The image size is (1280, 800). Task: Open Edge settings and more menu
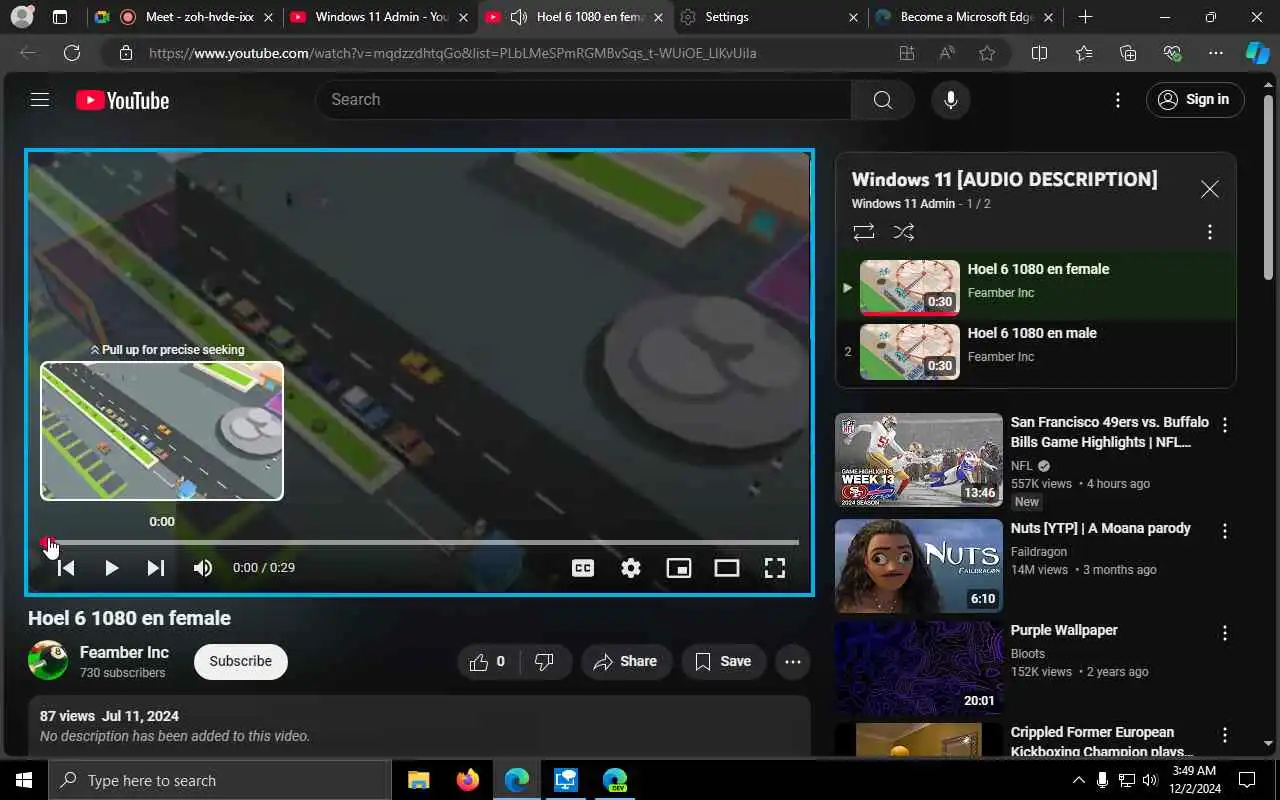click(x=1215, y=54)
